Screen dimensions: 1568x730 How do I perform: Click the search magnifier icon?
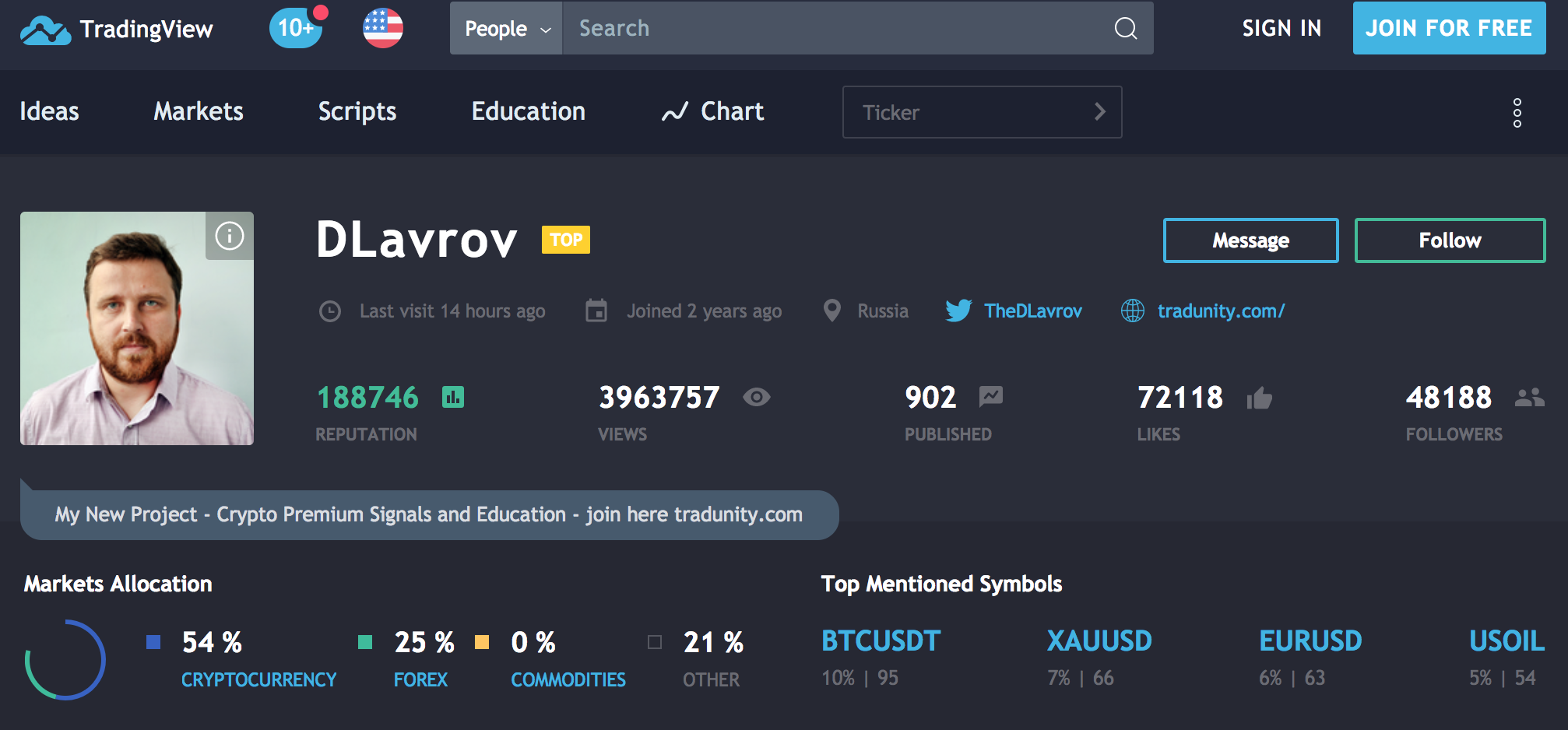tap(1125, 29)
